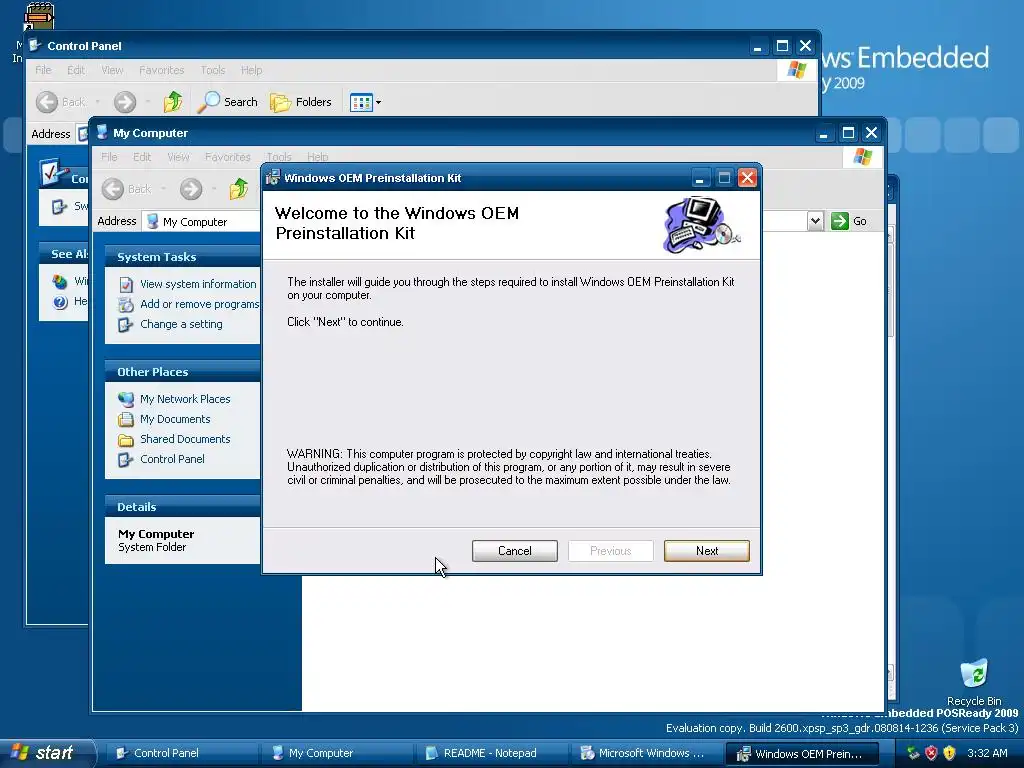Click the Up folder icon in My Computer
The width and height of the screenshot is (1024, 768).
(x=239, y=189)
